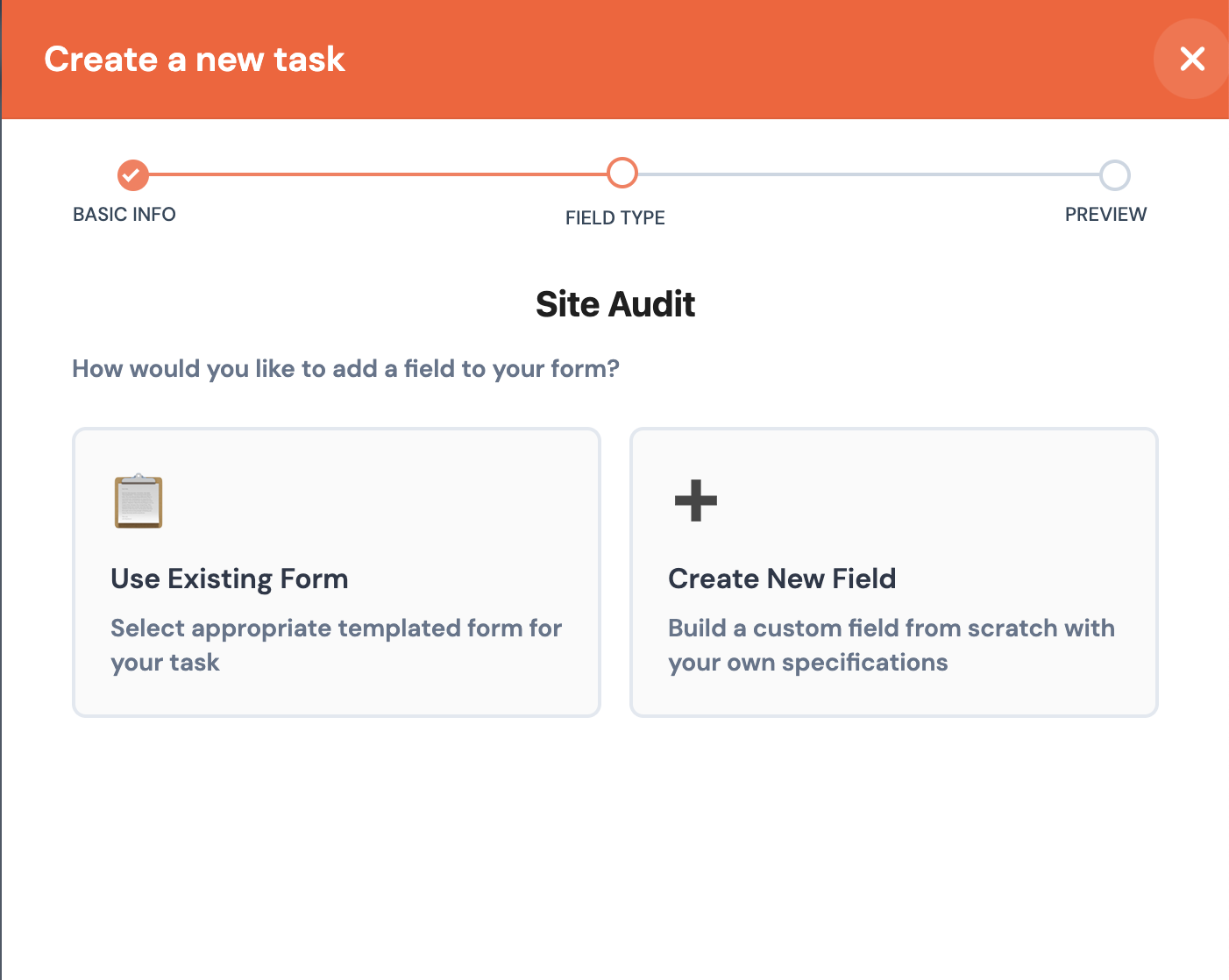Click the X icon to dismiss the dialog
Image resolution: width=1229 pixels, height=980 pixels.
pos(1192,59)
